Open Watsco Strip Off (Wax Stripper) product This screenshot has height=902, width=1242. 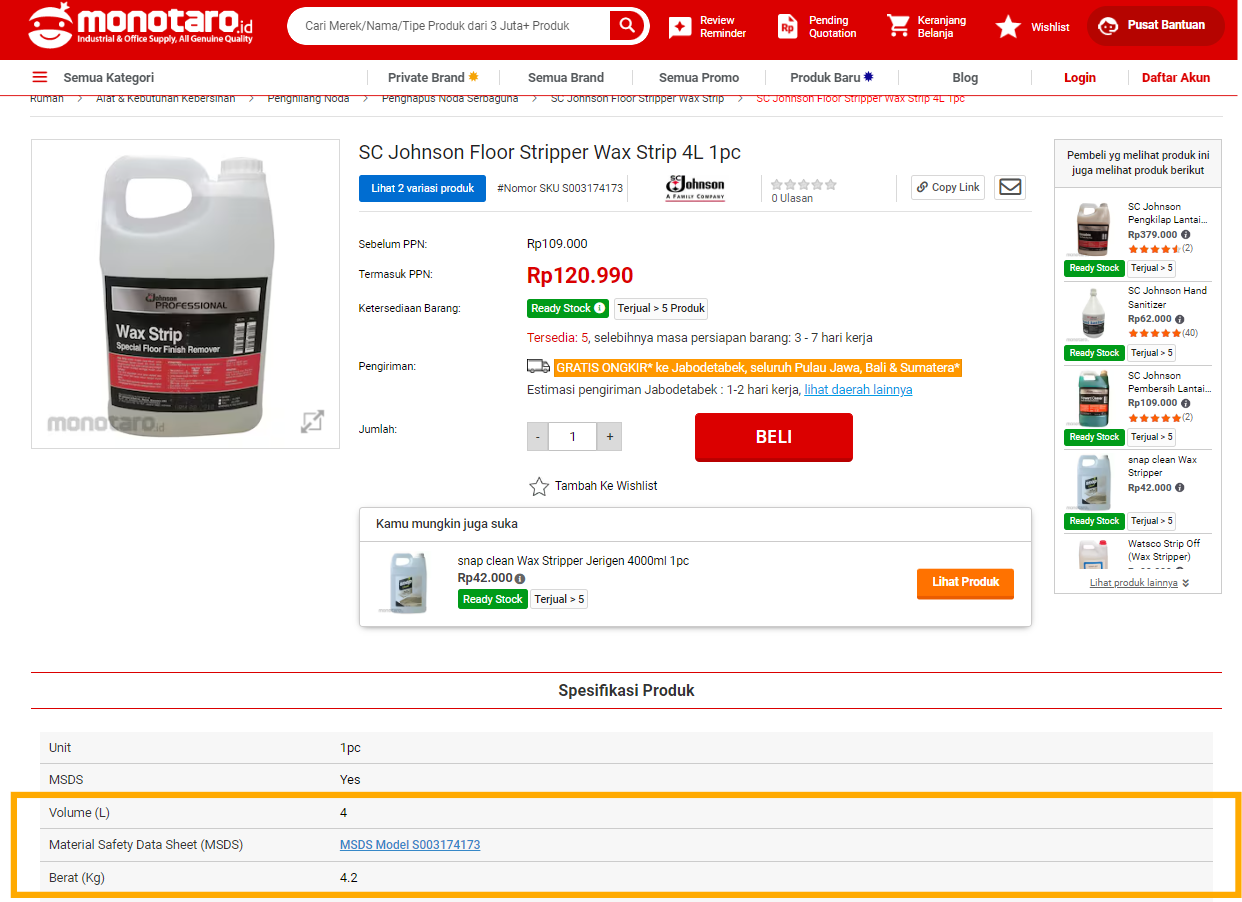point(1164,550)
